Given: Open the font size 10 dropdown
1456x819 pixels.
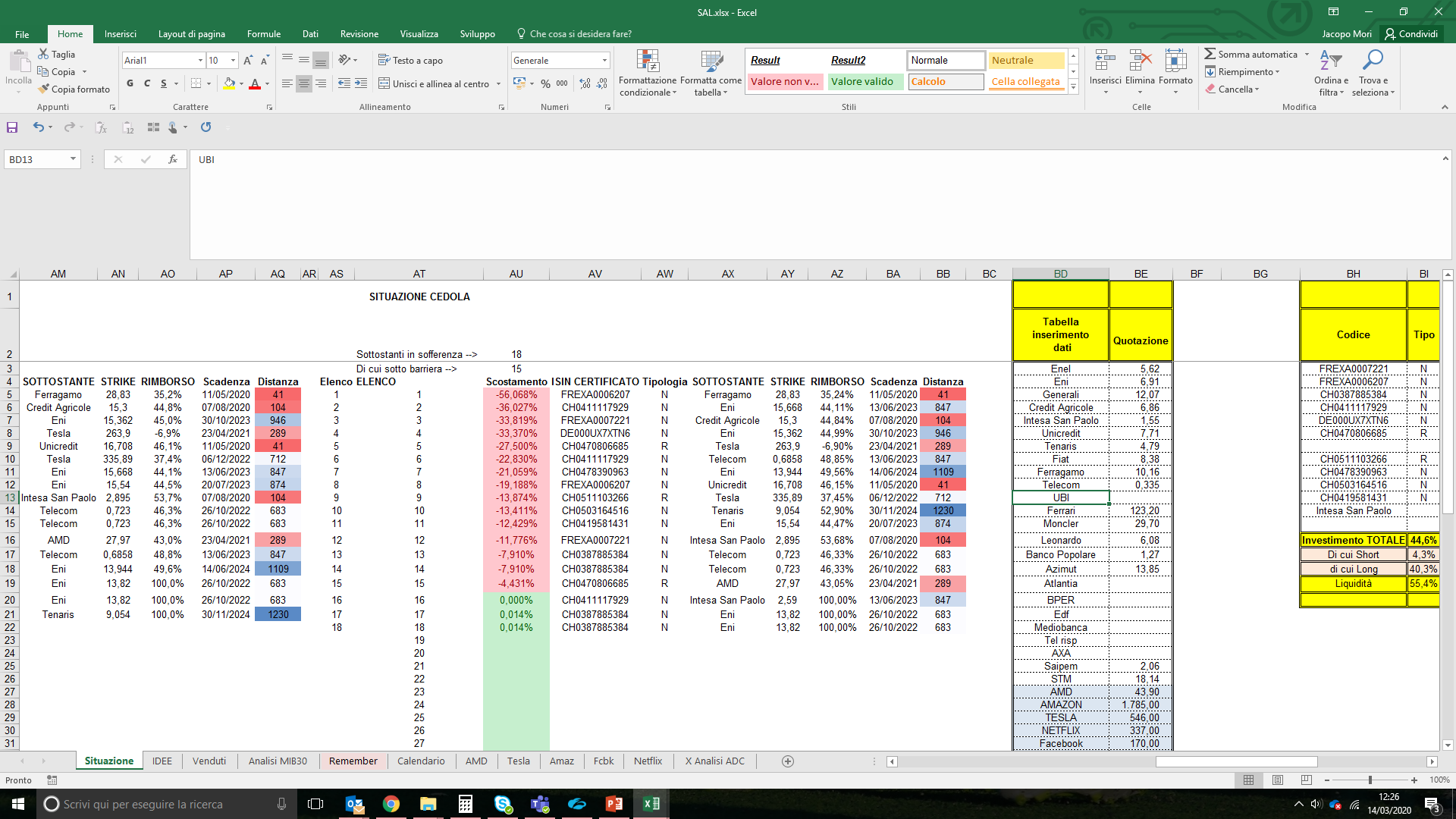Looking at the screenshot, I should tap(233, 60).
